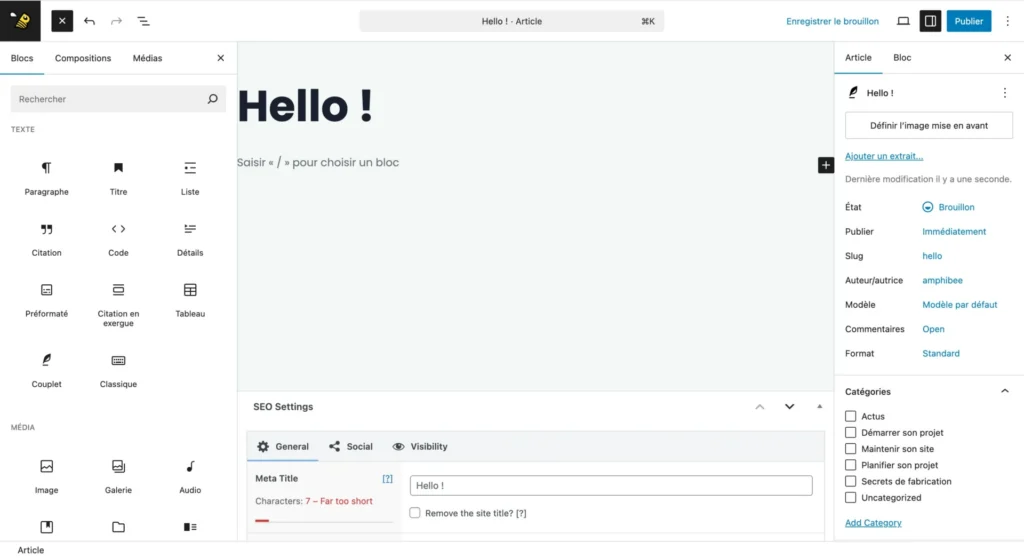This screenshot has width=1024, height=558.
Task: Focus the Meta Title input field
Action: coord(611,485)
